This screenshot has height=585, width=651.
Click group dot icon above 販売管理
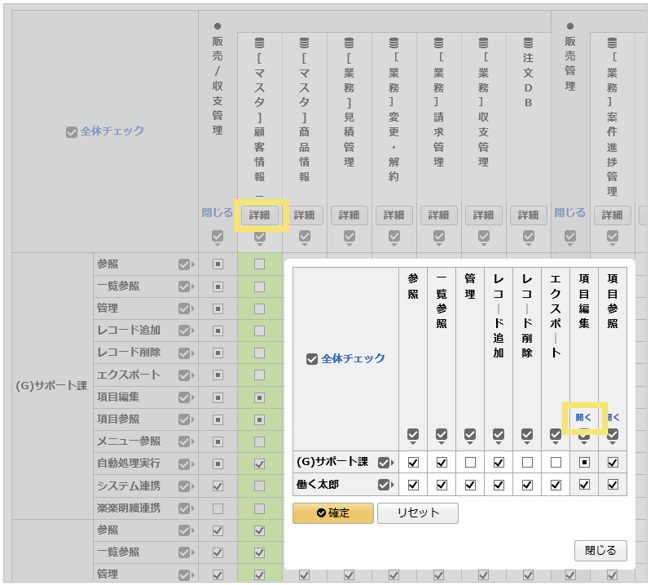[x=570, y=26]
